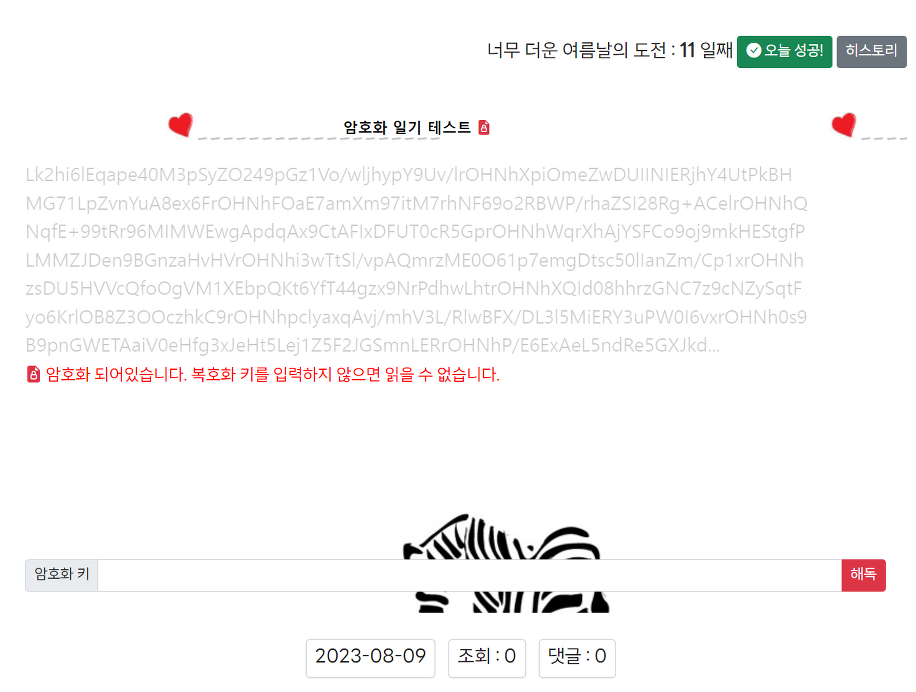
Task: Click the 암호화 키 label
Action: tap(61, 575)
